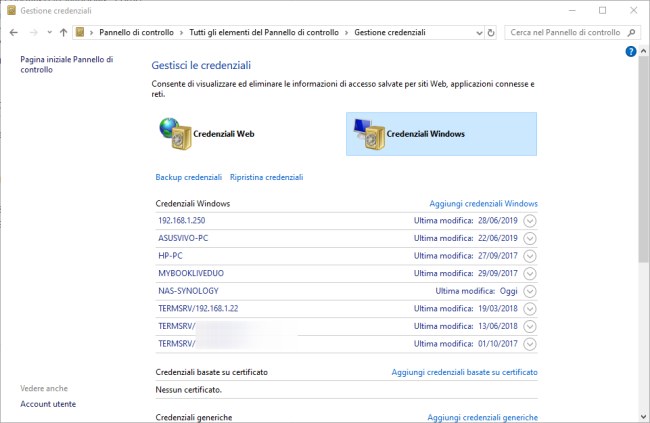The height and width of the screenshot is (423, 650).
Task: Expand the NAS-SYNOLOGY credential chevron
Action: [x=530, y=291]
